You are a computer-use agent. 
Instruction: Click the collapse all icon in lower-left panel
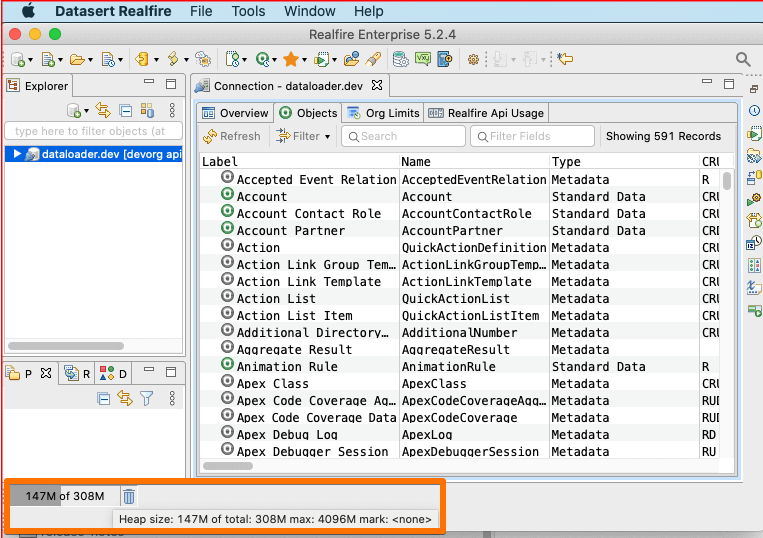(104, 399)
